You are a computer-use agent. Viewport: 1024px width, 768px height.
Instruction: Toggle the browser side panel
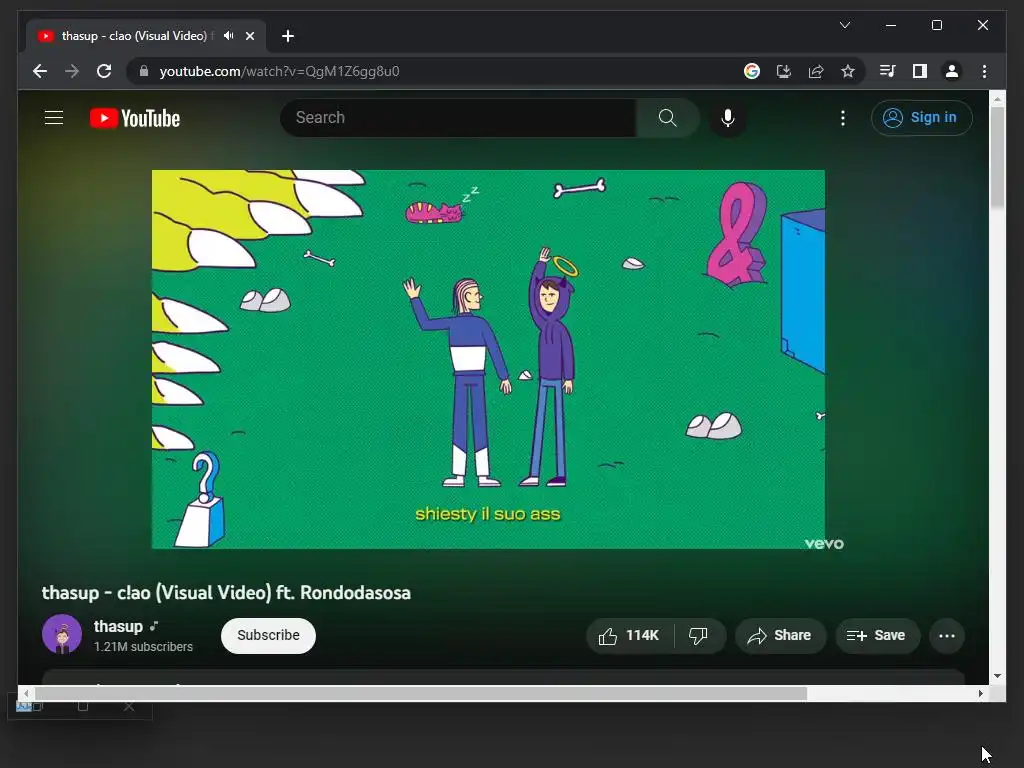tap(920, 71)
